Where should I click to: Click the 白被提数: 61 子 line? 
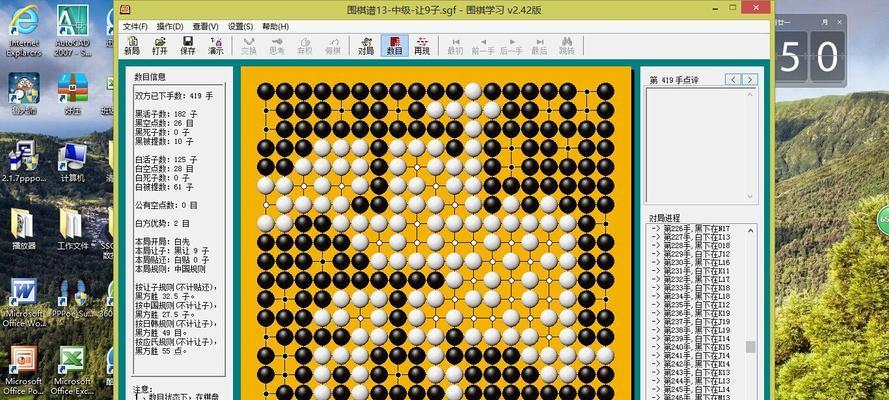pos(164,186)
